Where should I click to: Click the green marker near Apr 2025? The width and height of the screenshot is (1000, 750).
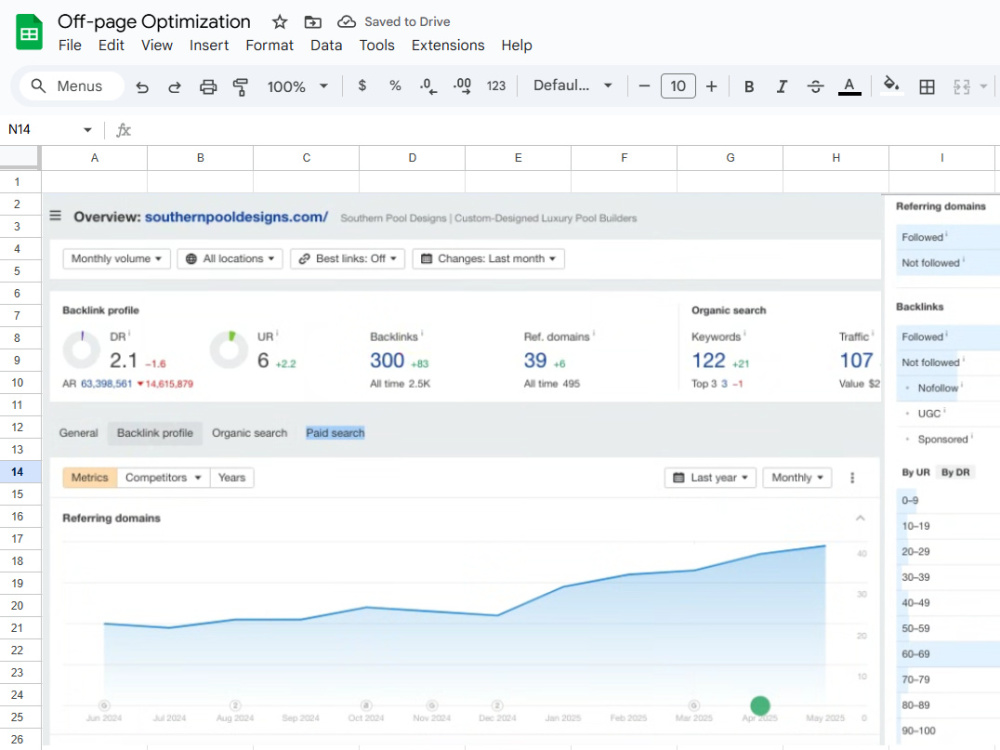click(x=760, y=705)
